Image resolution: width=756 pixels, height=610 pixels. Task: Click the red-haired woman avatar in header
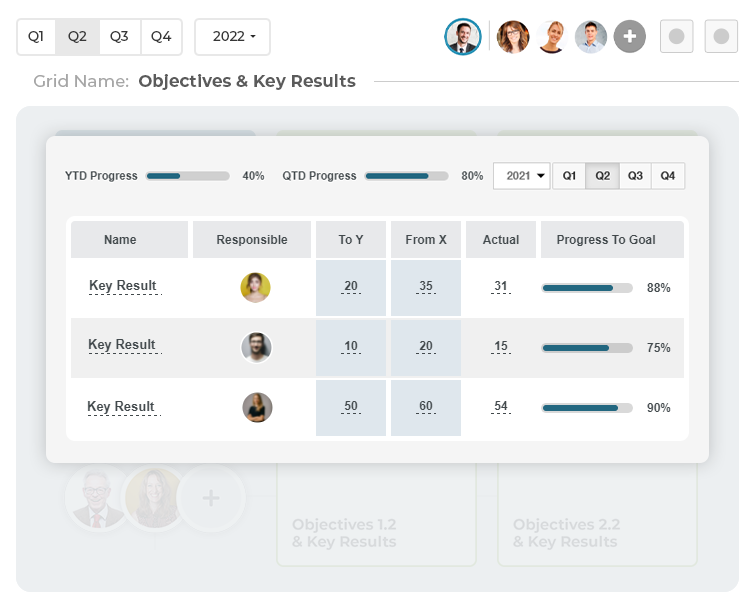click(x=513, y=37)
